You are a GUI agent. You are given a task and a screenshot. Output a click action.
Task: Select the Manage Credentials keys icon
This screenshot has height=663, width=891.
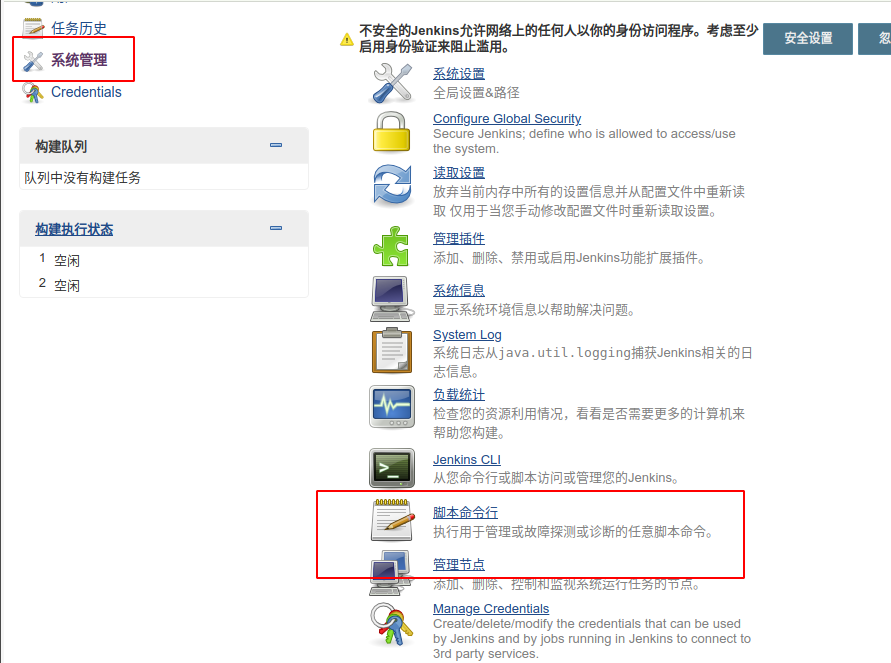[x=393, y=623]
